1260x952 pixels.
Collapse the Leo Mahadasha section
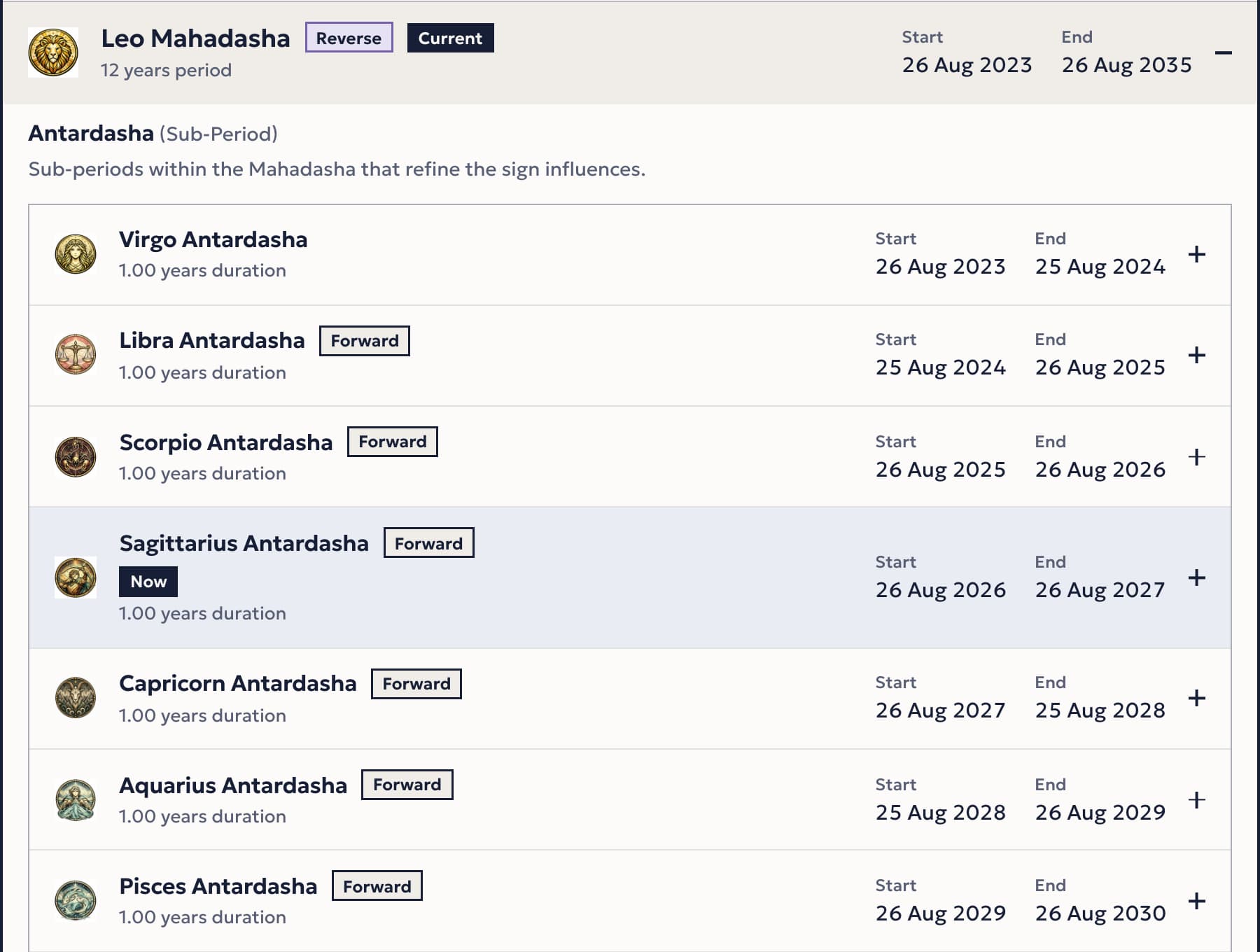tap(1224, 52)
